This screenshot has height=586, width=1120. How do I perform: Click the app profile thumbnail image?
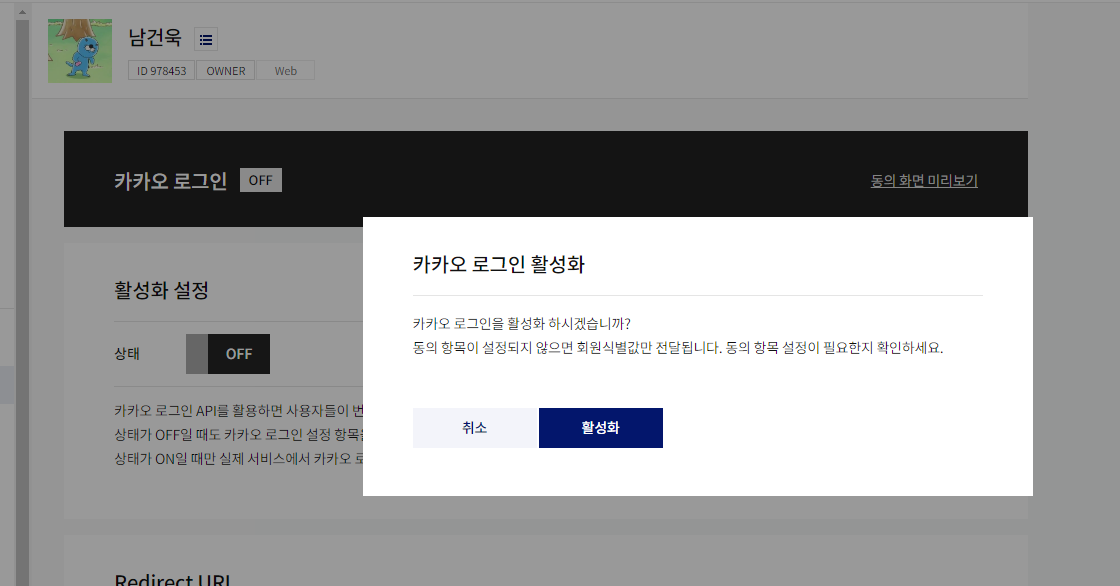(x=80, y=51)
